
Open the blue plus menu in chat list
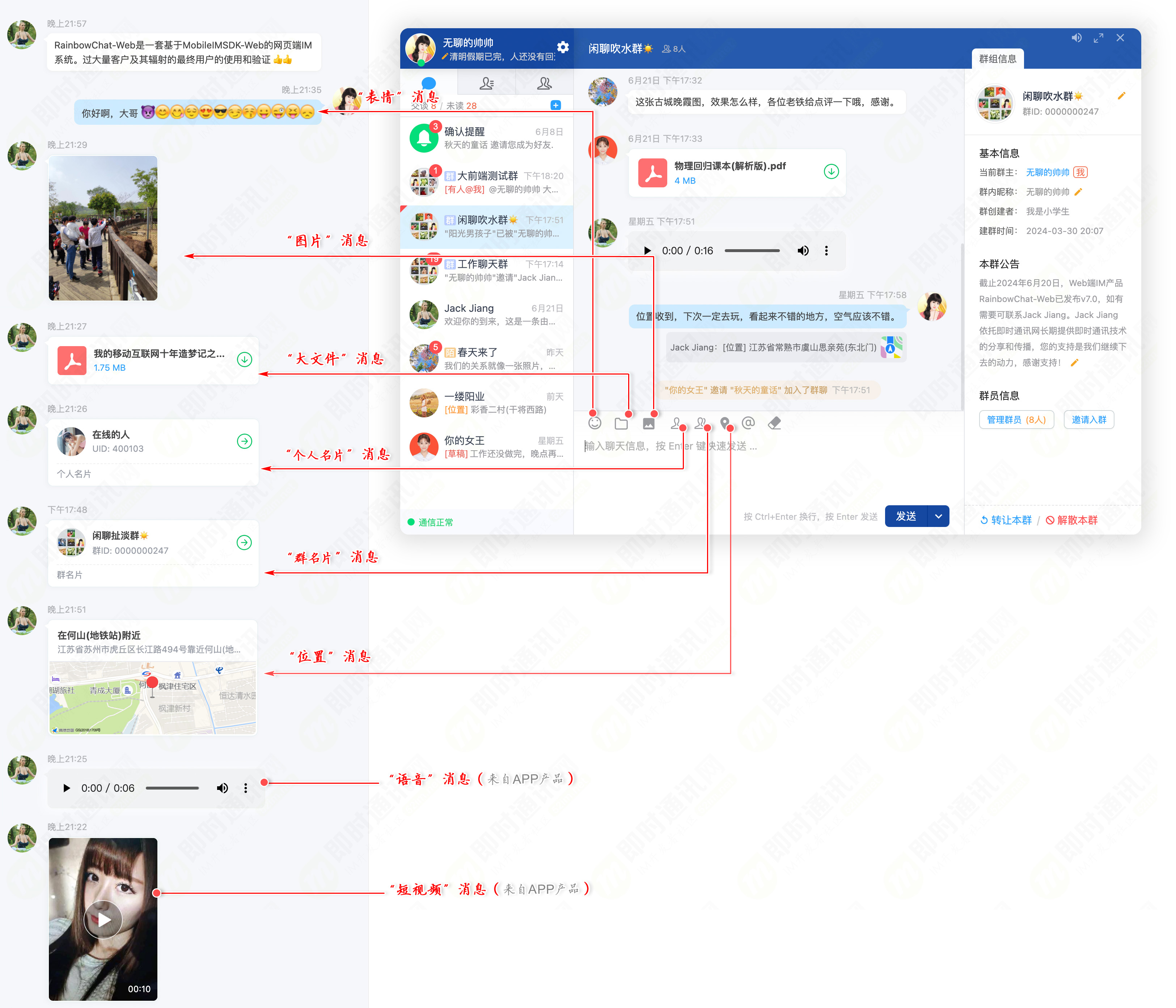pyautogui.click(x=556, y=105)
